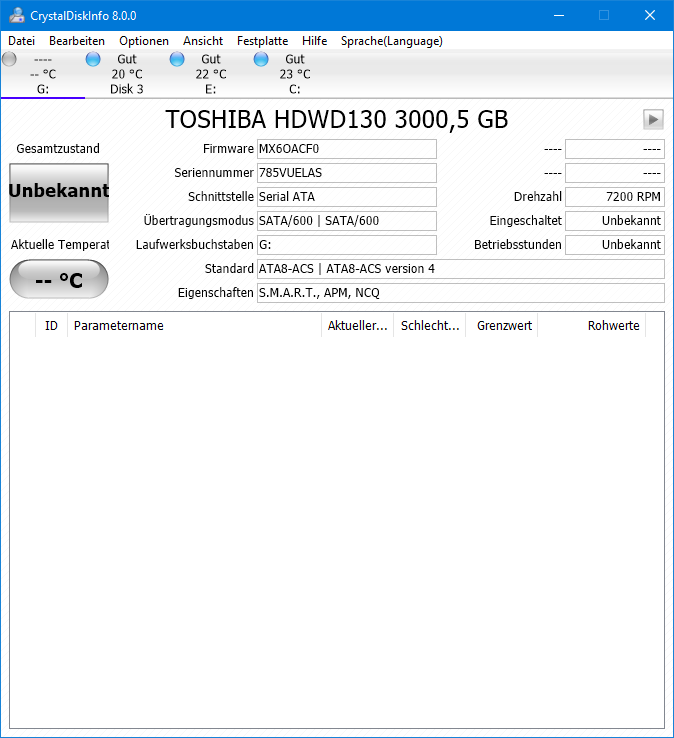Open the Hilfe menu

point(314,41)
